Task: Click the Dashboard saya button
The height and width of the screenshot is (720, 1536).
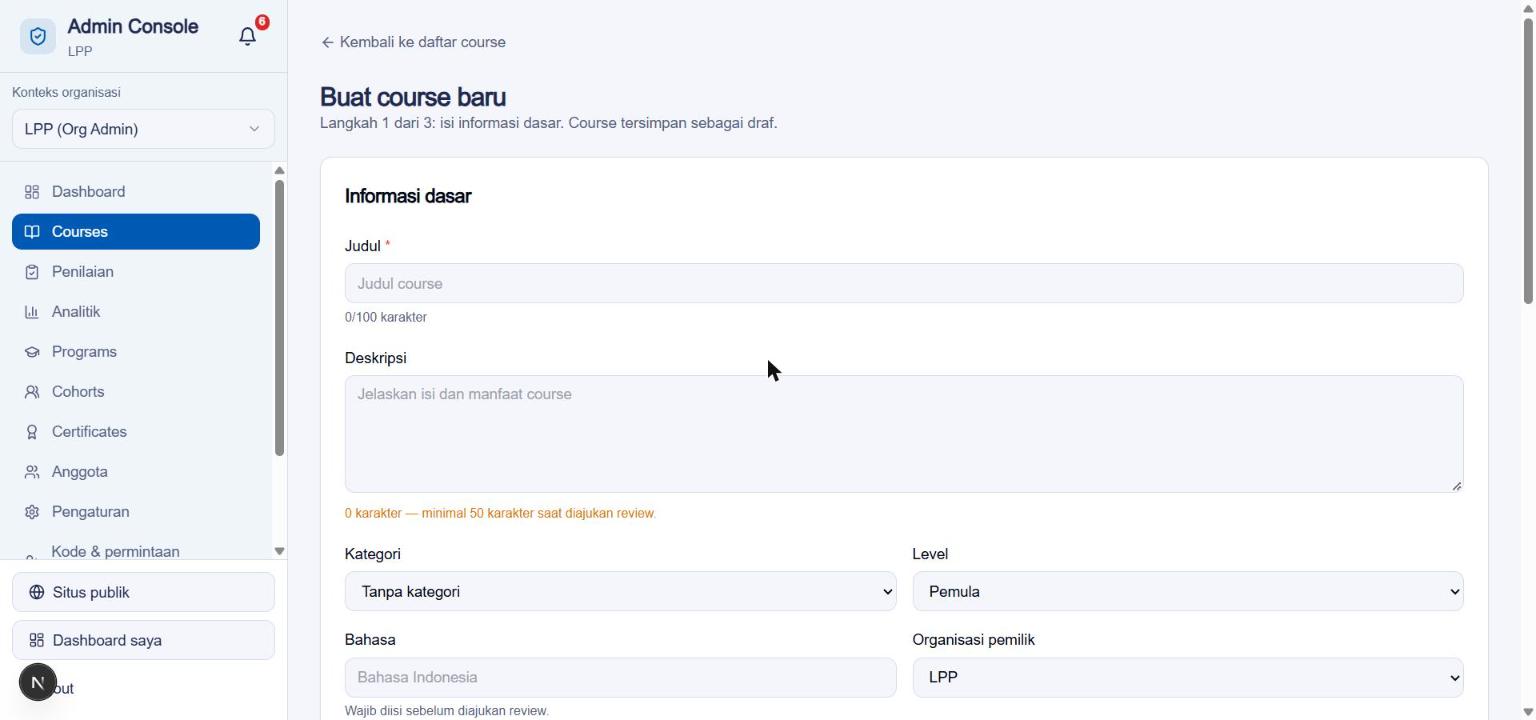Action: 143,640
